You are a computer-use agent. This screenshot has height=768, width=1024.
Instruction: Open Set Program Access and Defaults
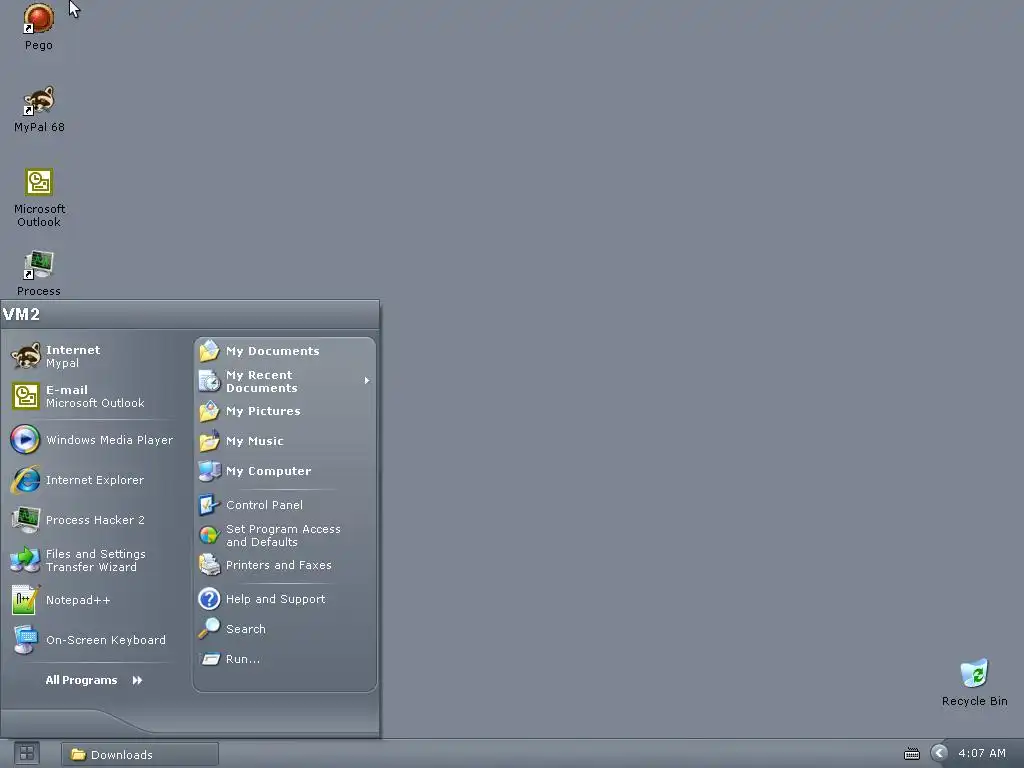click(285, 536)
